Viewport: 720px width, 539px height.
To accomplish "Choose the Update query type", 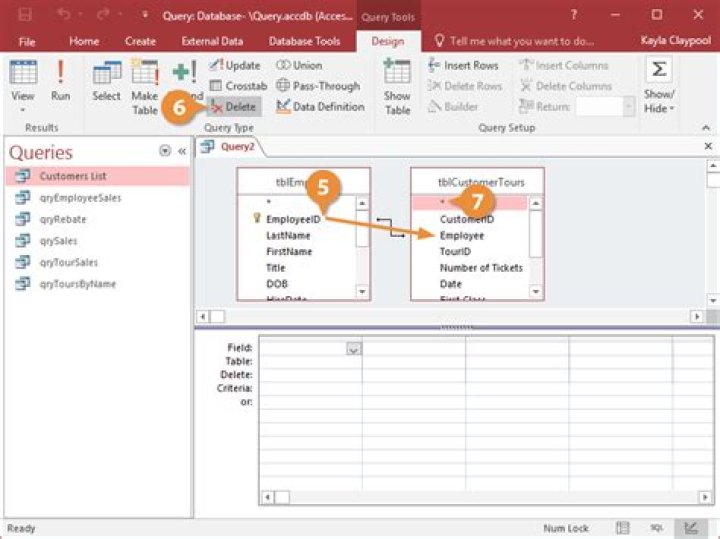I will 235,66.
